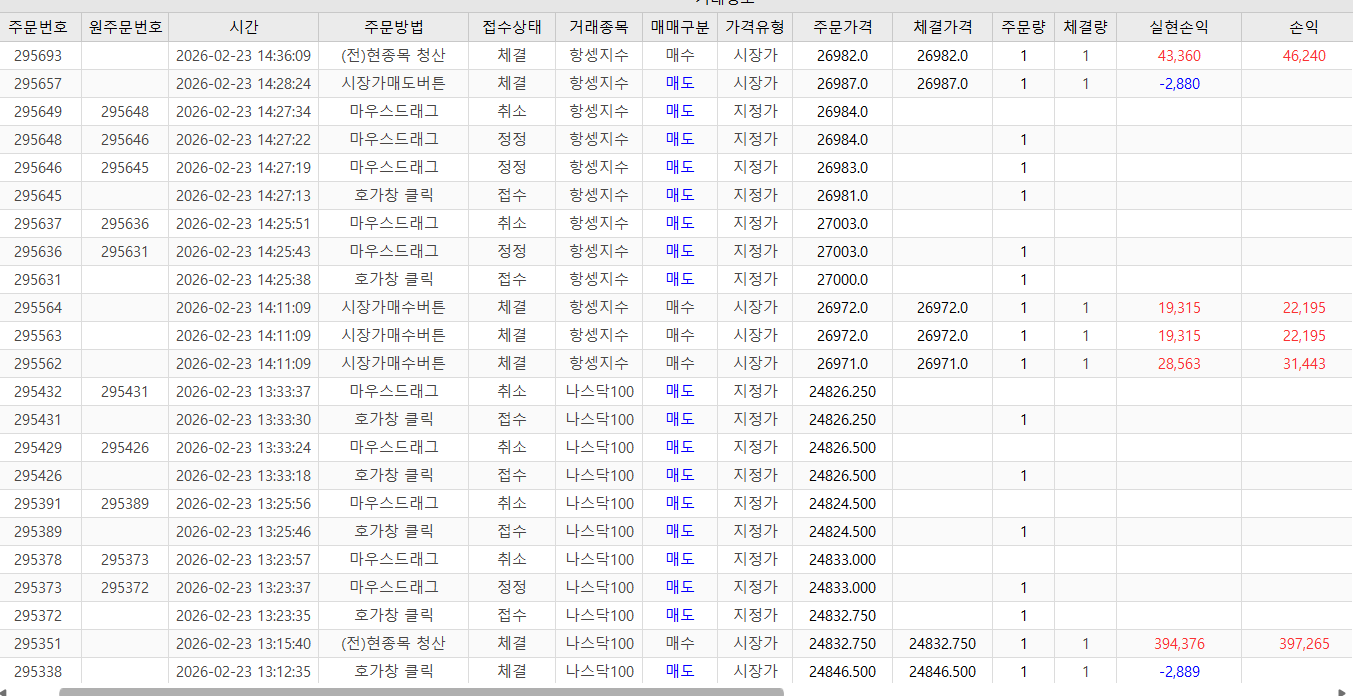Select order number 295351 cell

tap(38, 644)
